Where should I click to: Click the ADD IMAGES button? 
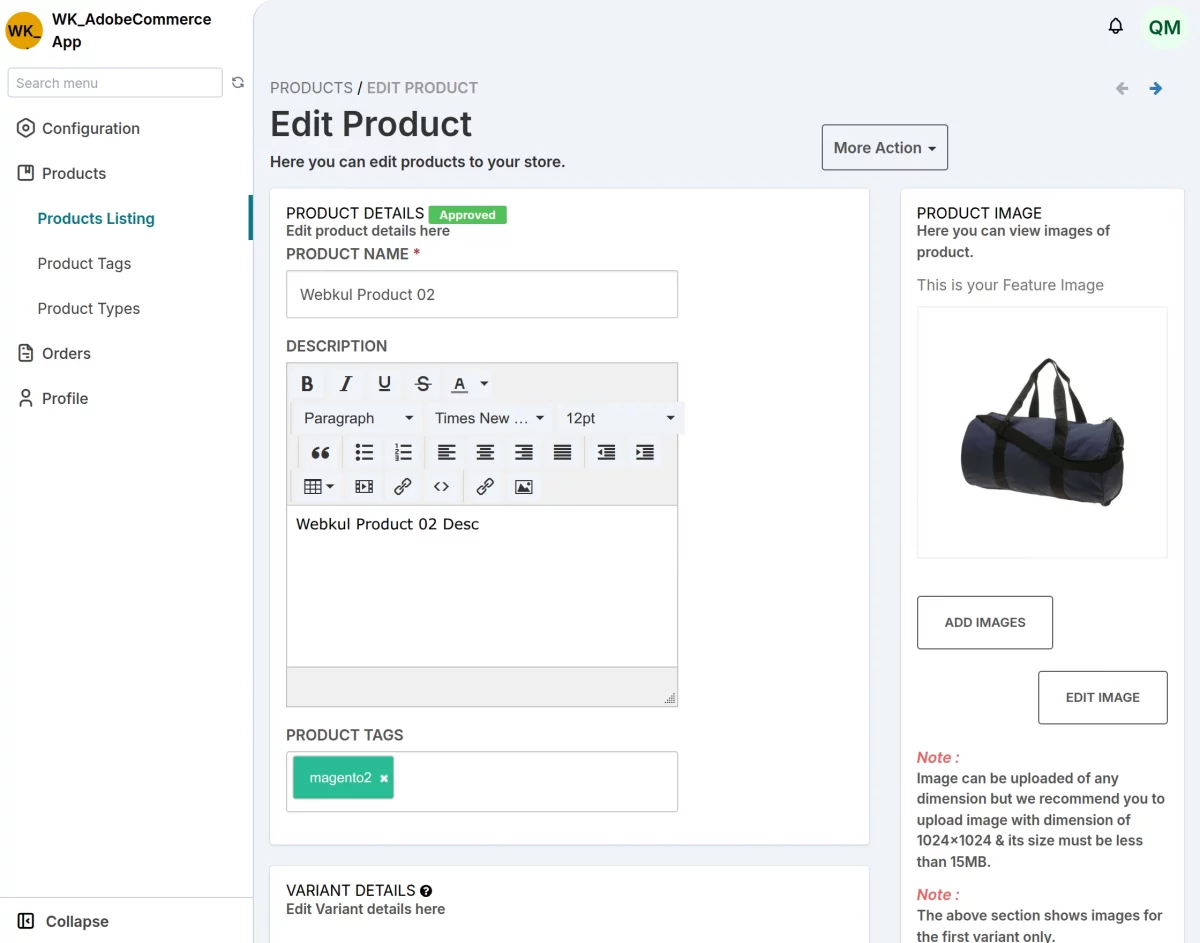984,622
